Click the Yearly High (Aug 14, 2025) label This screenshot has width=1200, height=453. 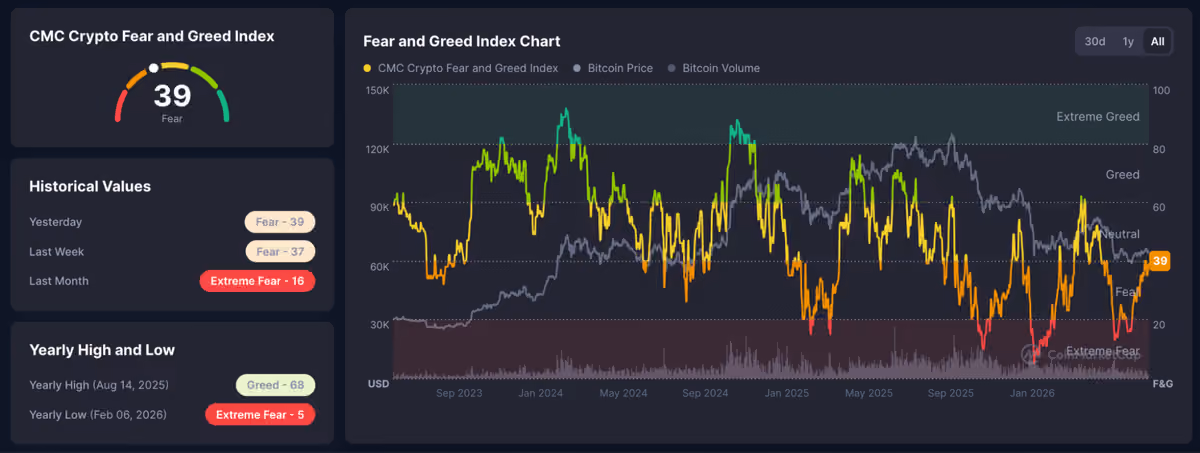click(99, 385)
